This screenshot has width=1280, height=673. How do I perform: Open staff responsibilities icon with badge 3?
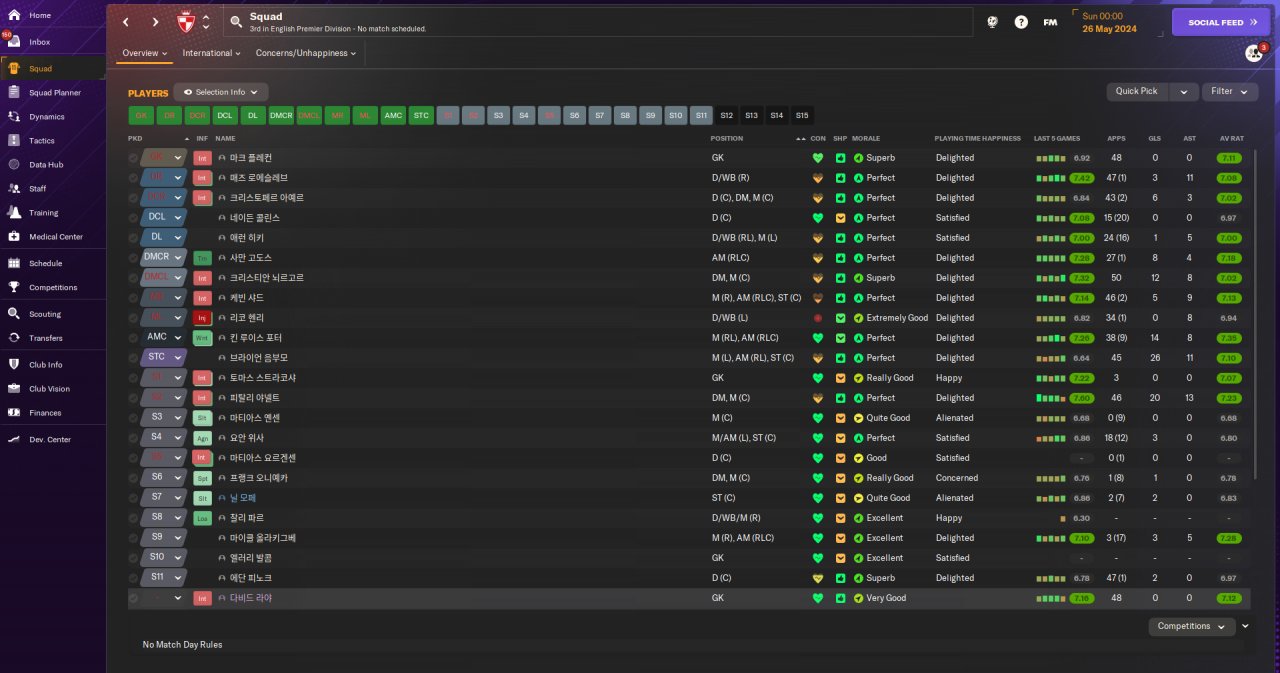pyautogui.click(x=1254, y=53)
